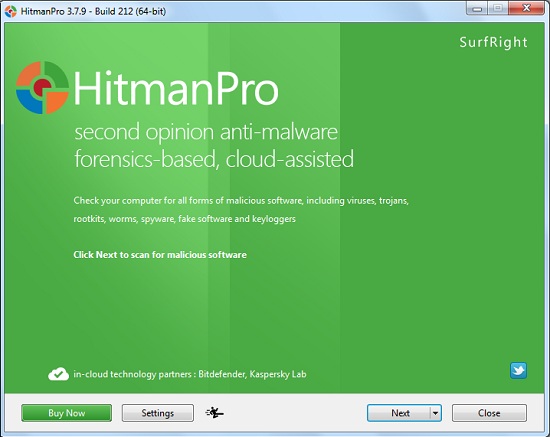Click the cloud checkmark icon
The image size is (550, 437).
coord(58,374)
